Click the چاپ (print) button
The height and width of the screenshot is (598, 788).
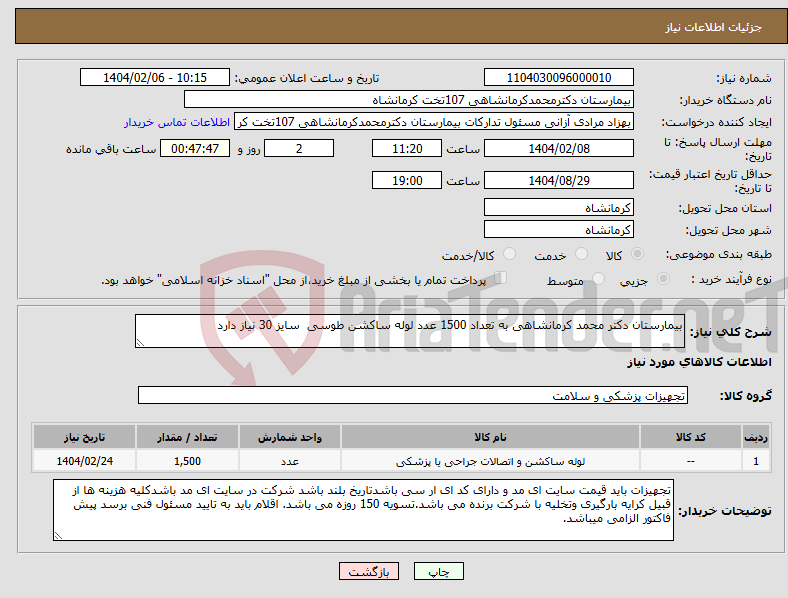(x=438, y=571)
